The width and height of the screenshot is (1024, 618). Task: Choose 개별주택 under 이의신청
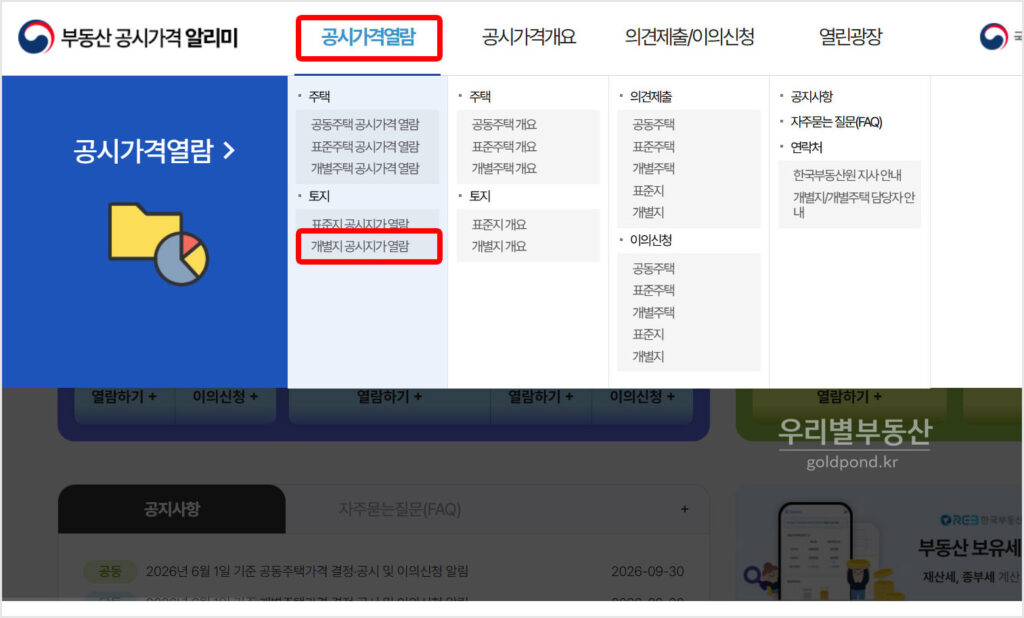pyautogui.click(x=653, y=312)
